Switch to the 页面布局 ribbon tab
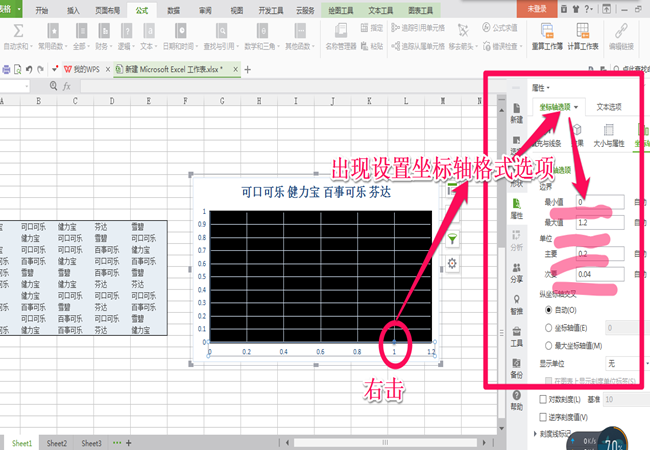This screenshot has height=450, width=650. point(108,10)
